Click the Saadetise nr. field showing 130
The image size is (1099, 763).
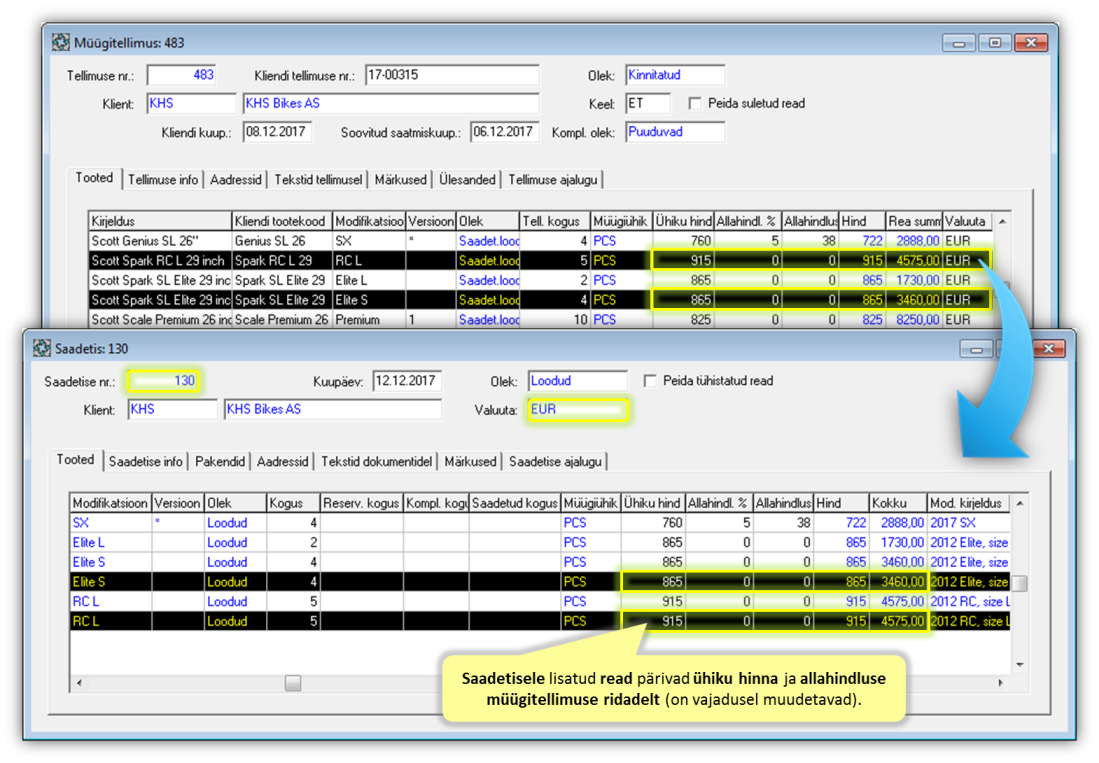(164, 381)
